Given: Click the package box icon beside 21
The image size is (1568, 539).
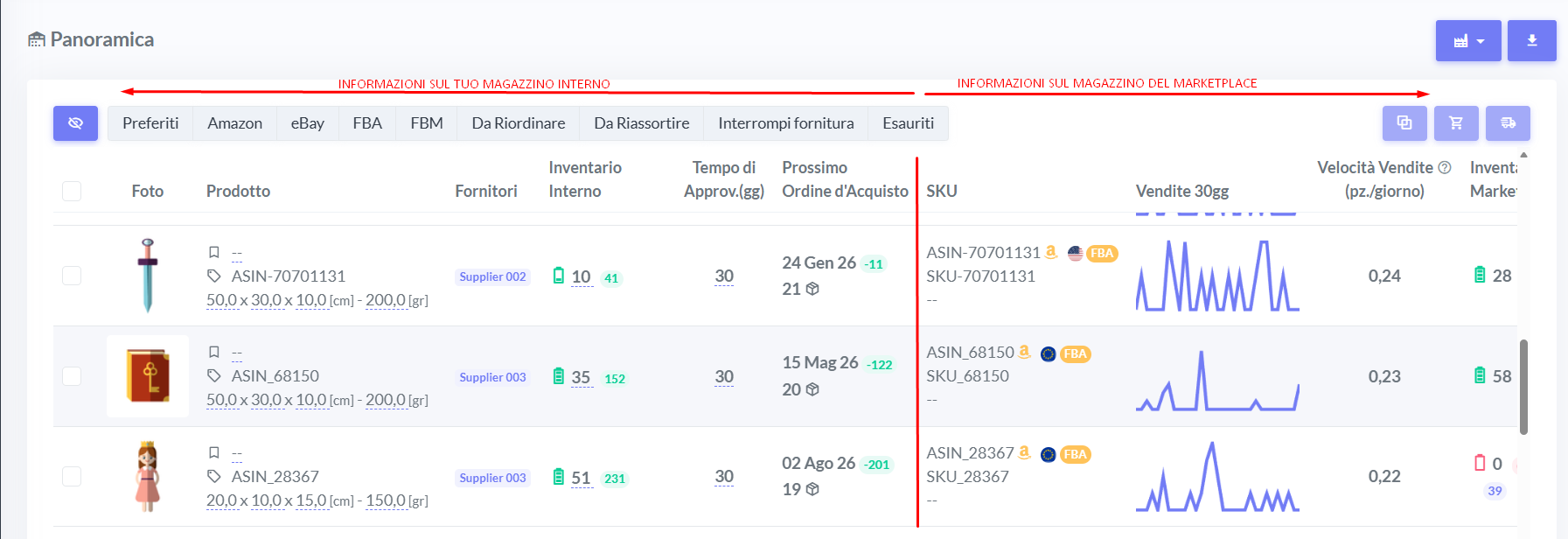Looking at the screenshot, I should tap(812, 289).
